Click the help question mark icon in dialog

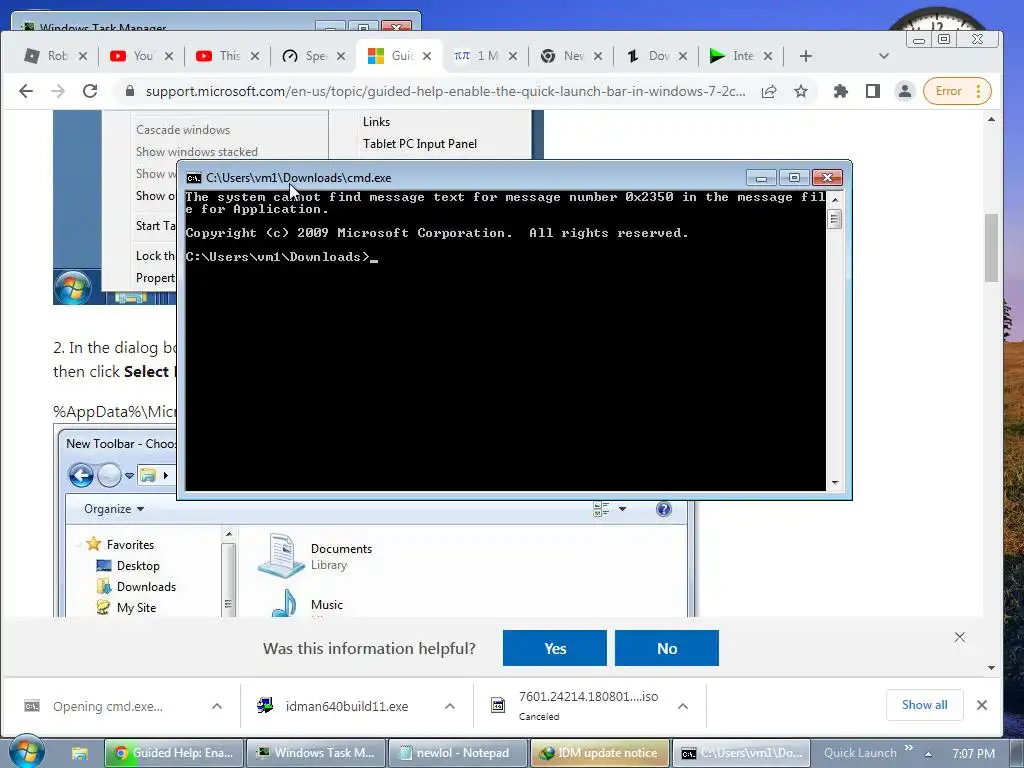tap(664, 509)
